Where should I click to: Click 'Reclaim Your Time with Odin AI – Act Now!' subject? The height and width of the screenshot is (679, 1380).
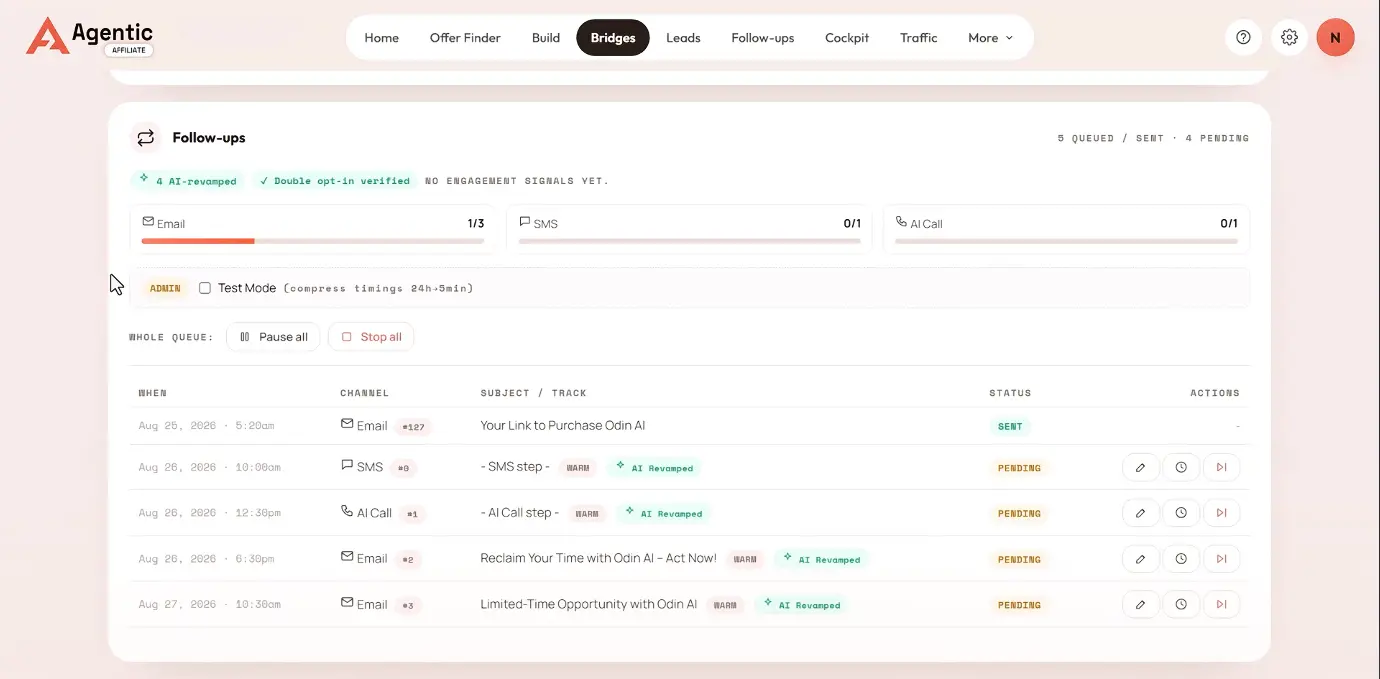tap(598, 558)
